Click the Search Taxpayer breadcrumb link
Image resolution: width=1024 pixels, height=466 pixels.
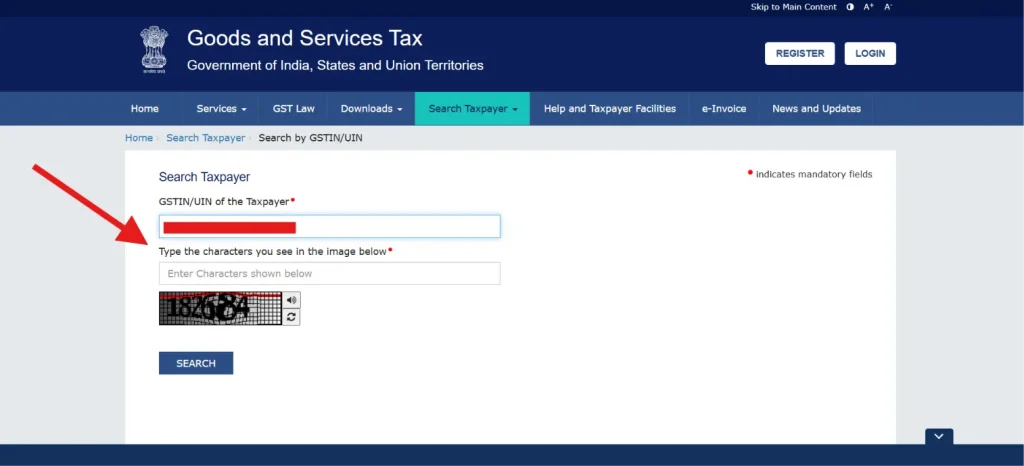click(206, 138)
